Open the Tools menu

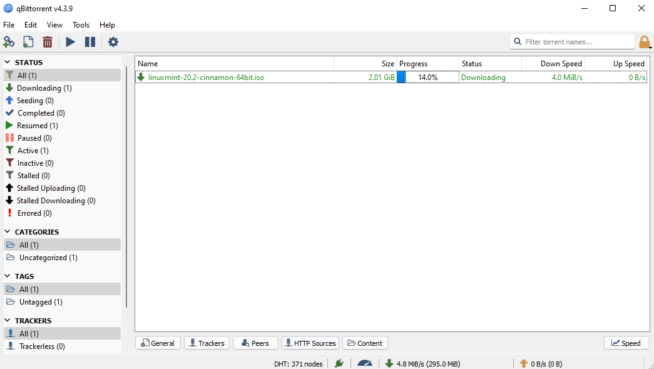(x=81, y=25)
